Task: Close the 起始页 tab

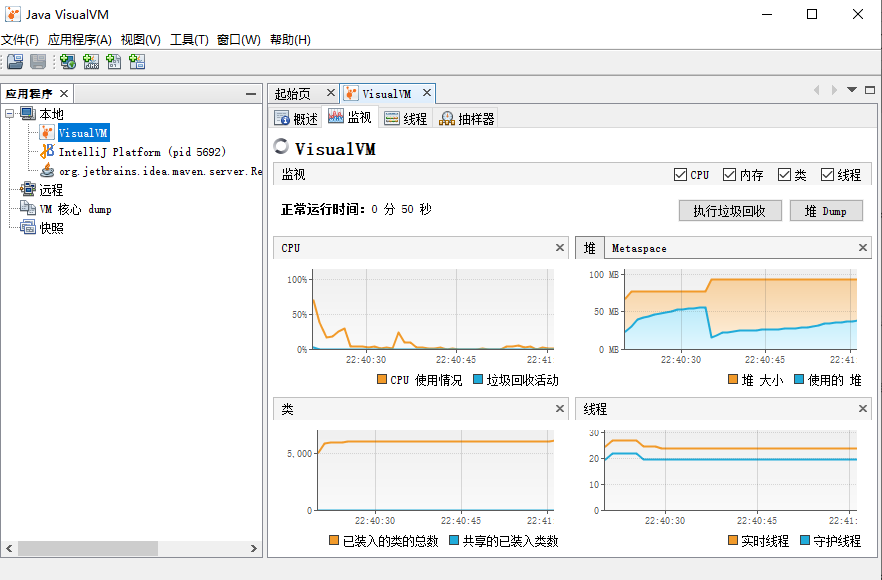Action: click(x=331, y=93)
